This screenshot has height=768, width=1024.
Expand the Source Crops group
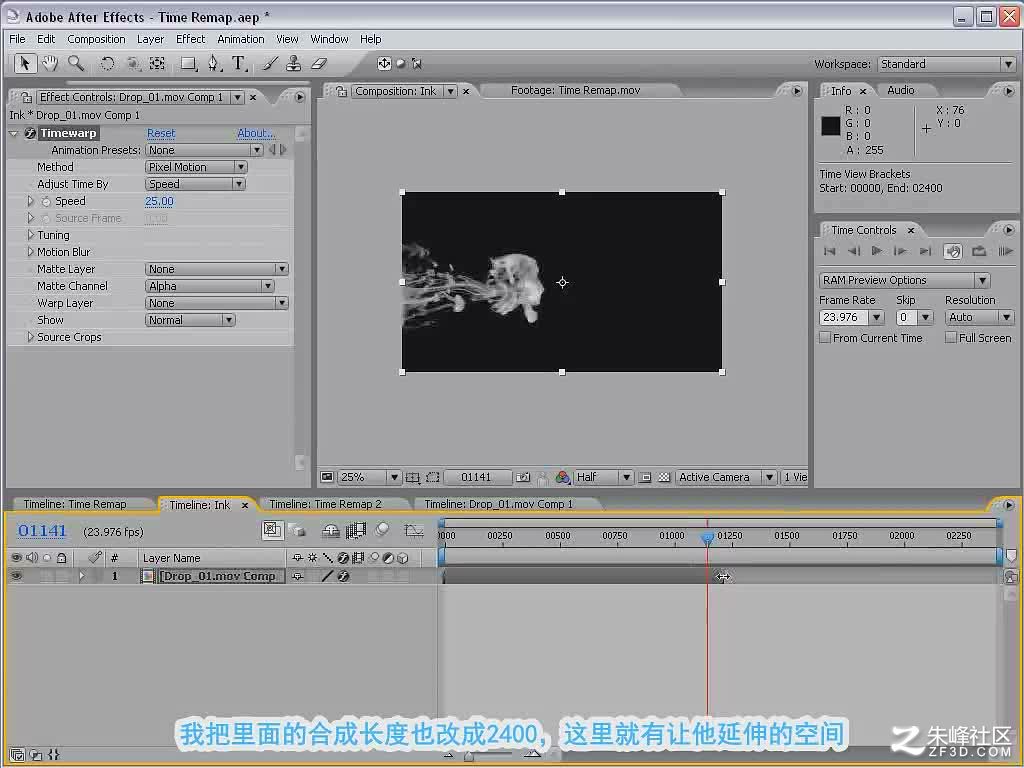click(x=30, y=337)
